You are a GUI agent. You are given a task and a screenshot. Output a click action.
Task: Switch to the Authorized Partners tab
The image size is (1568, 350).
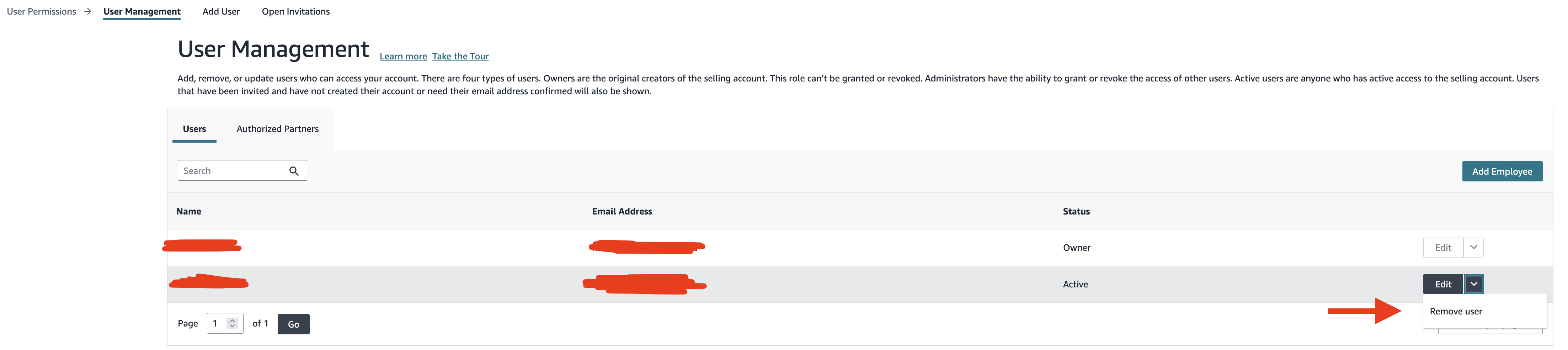(x=278, y=129)
